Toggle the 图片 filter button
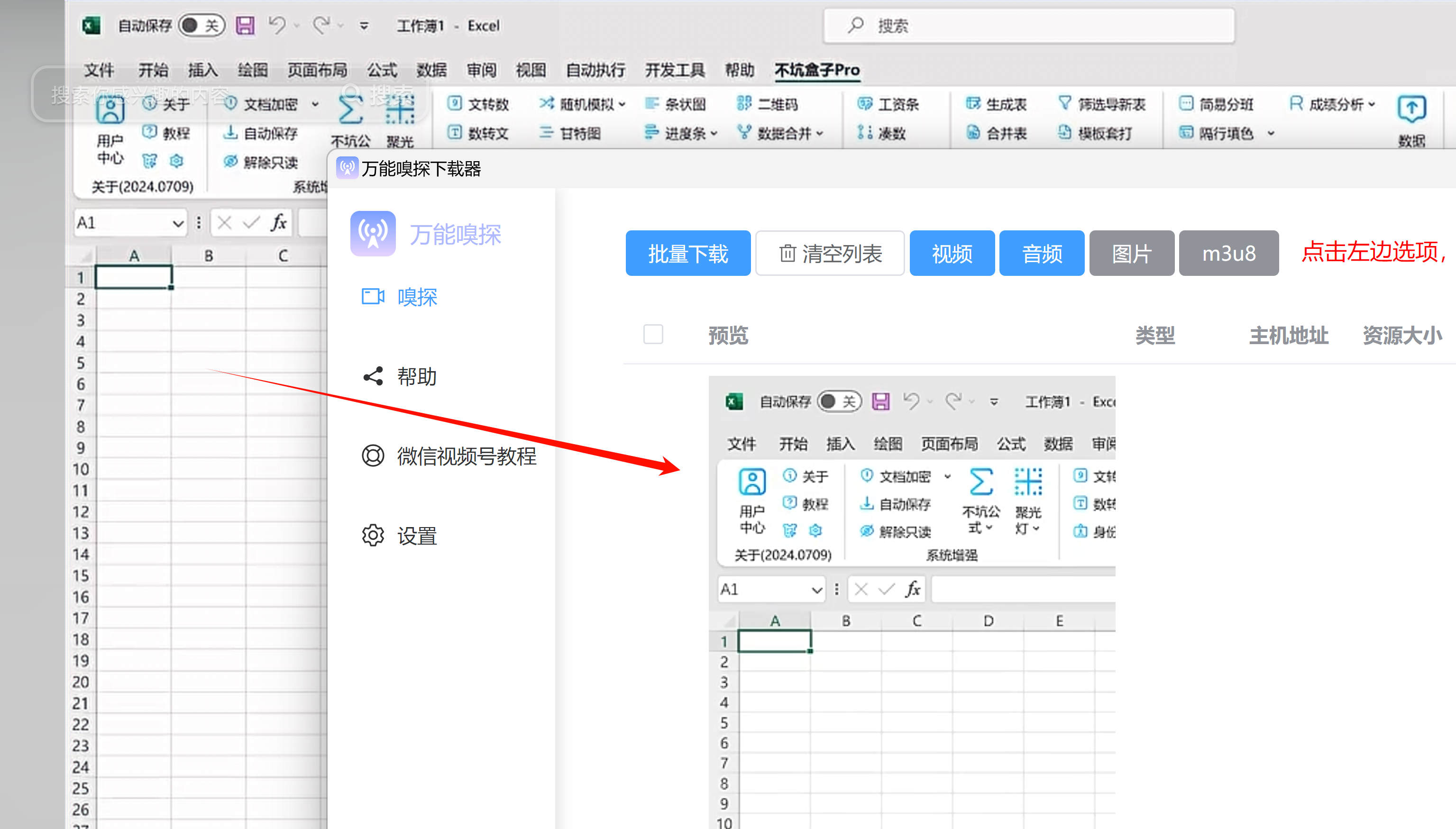The width and height of the screenshot is (1456, 829). (x=1131, y=254)
